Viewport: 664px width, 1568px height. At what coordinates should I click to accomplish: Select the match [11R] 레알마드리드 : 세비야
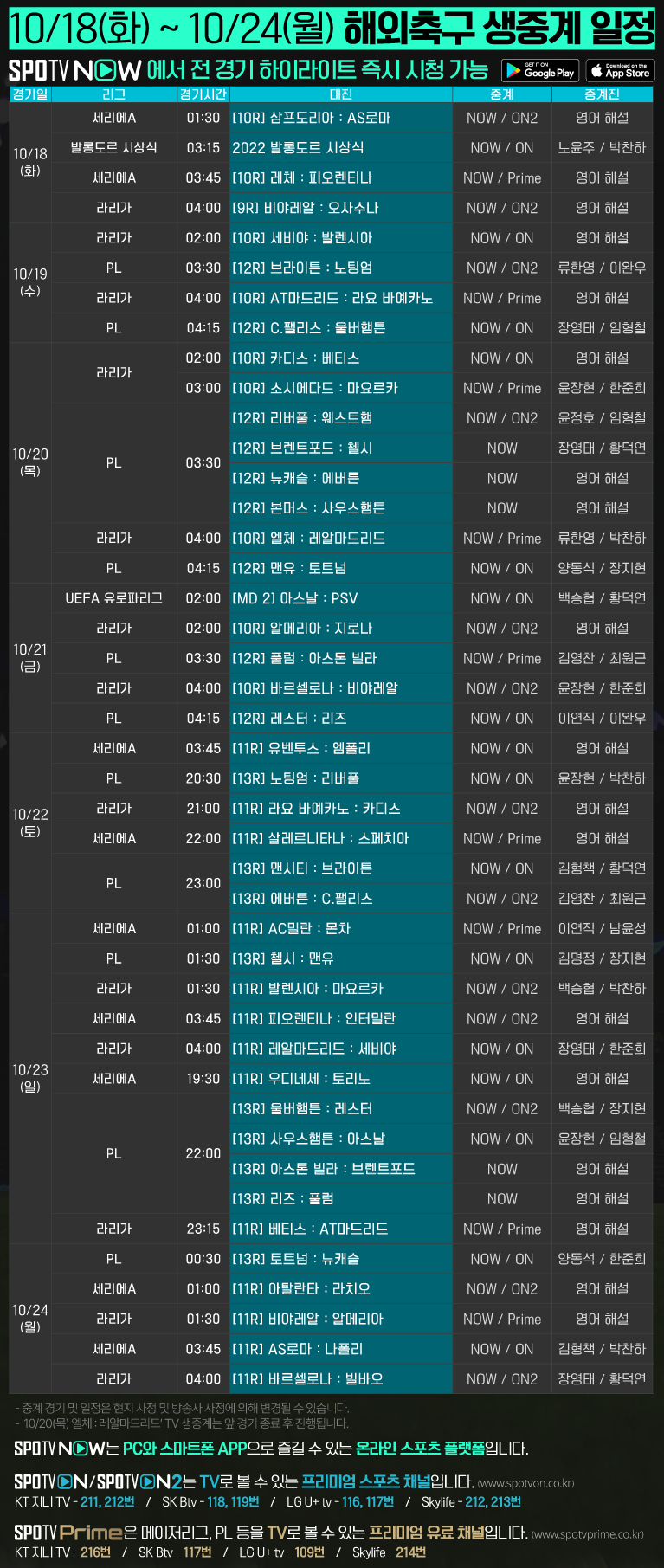pos(341,1049)
